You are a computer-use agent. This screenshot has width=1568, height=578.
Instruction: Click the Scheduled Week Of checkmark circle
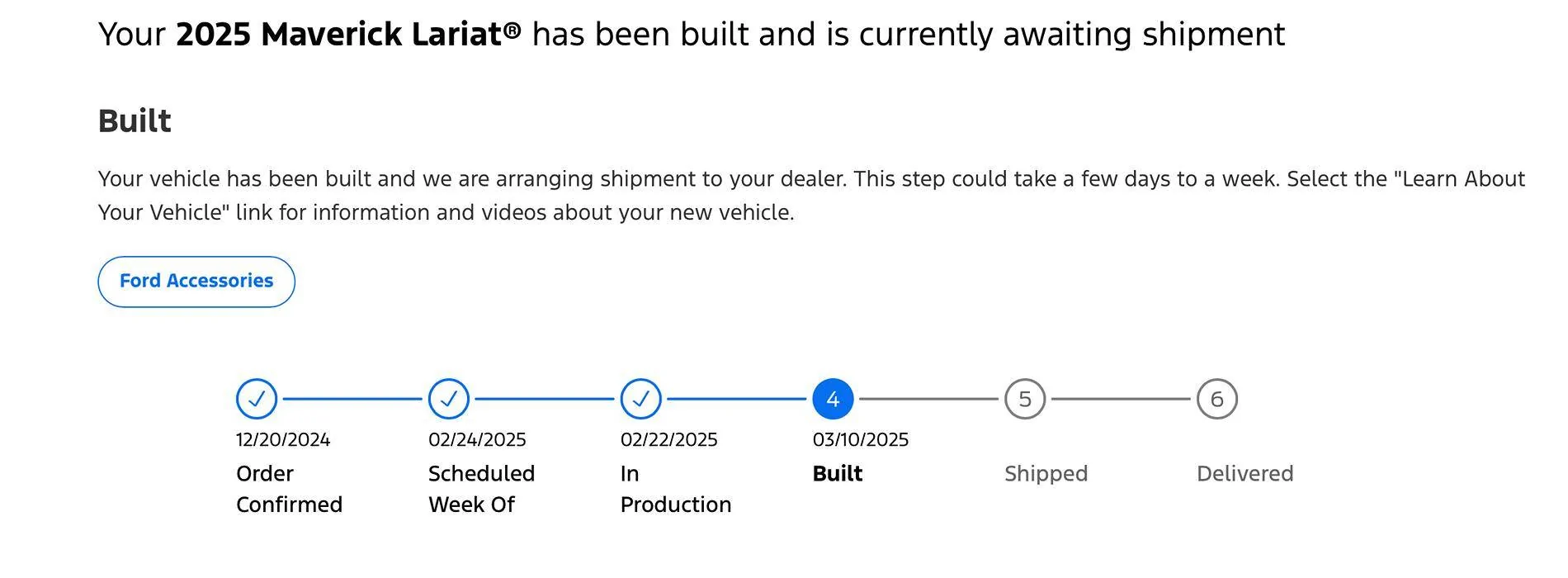(449, 400)
